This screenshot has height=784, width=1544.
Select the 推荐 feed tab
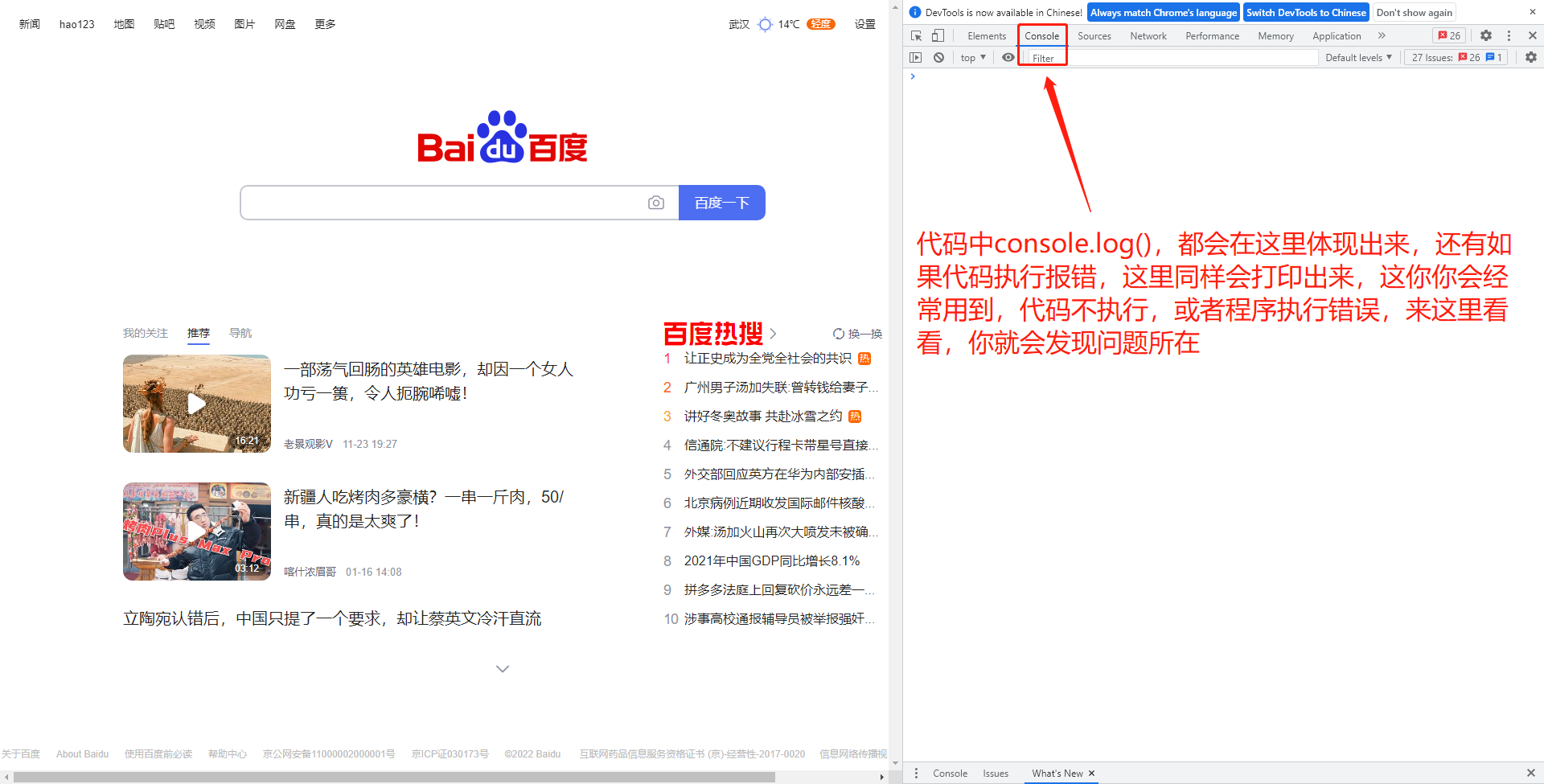click(x=199, y=333)
